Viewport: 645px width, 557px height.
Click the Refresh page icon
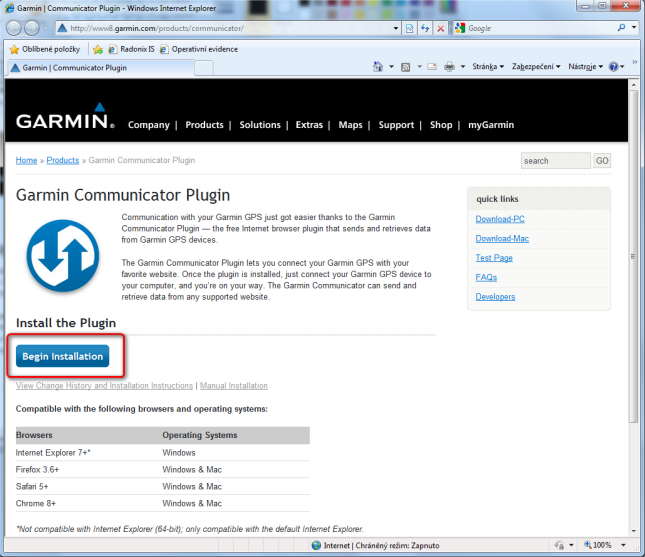[x=425, y=28]
